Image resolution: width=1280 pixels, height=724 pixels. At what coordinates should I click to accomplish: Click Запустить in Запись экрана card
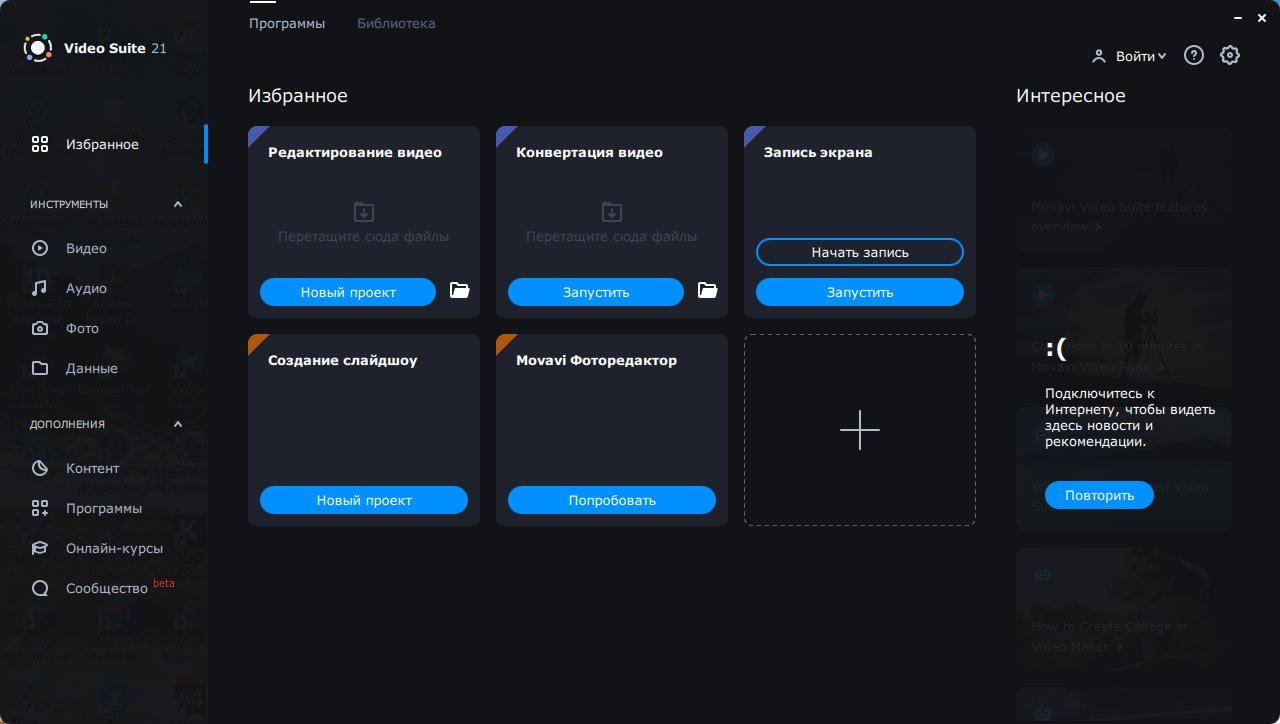click(860, 292)
